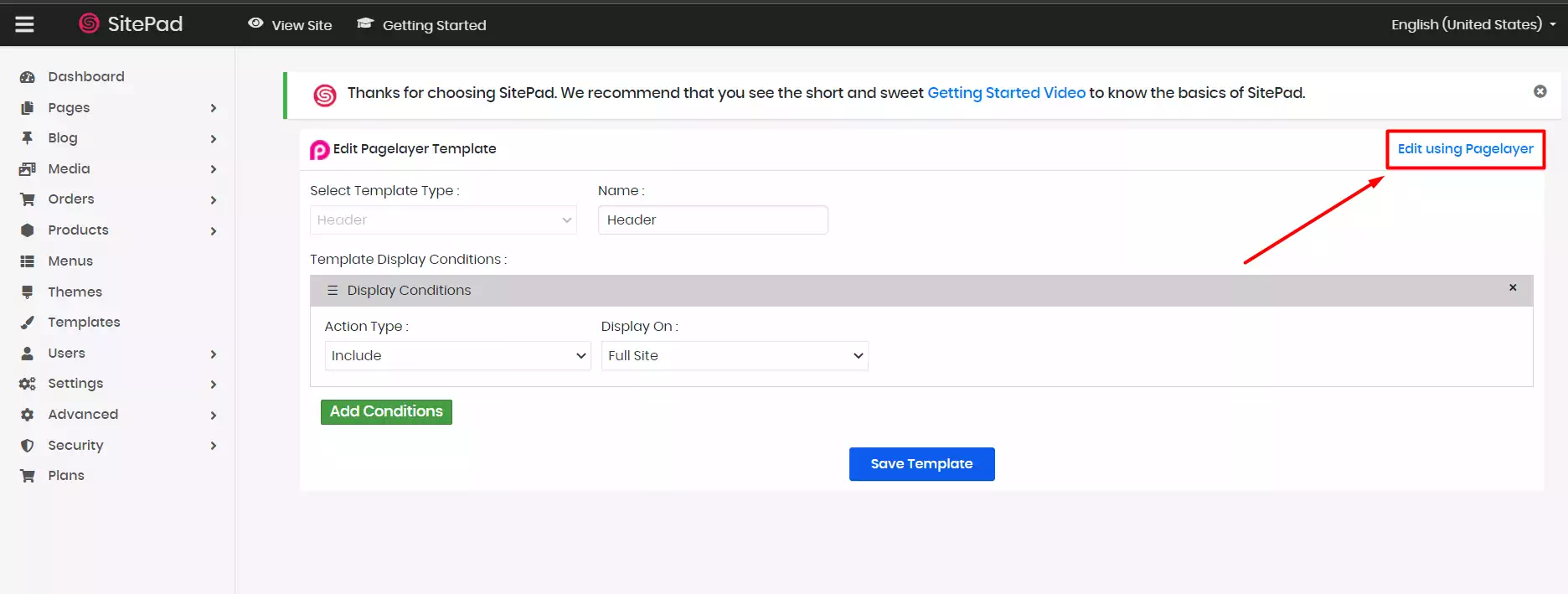This screenshot has height=594, width=1568.
Task: Click the Edit using Pagelayer link
Action: tap(1465, 149)
